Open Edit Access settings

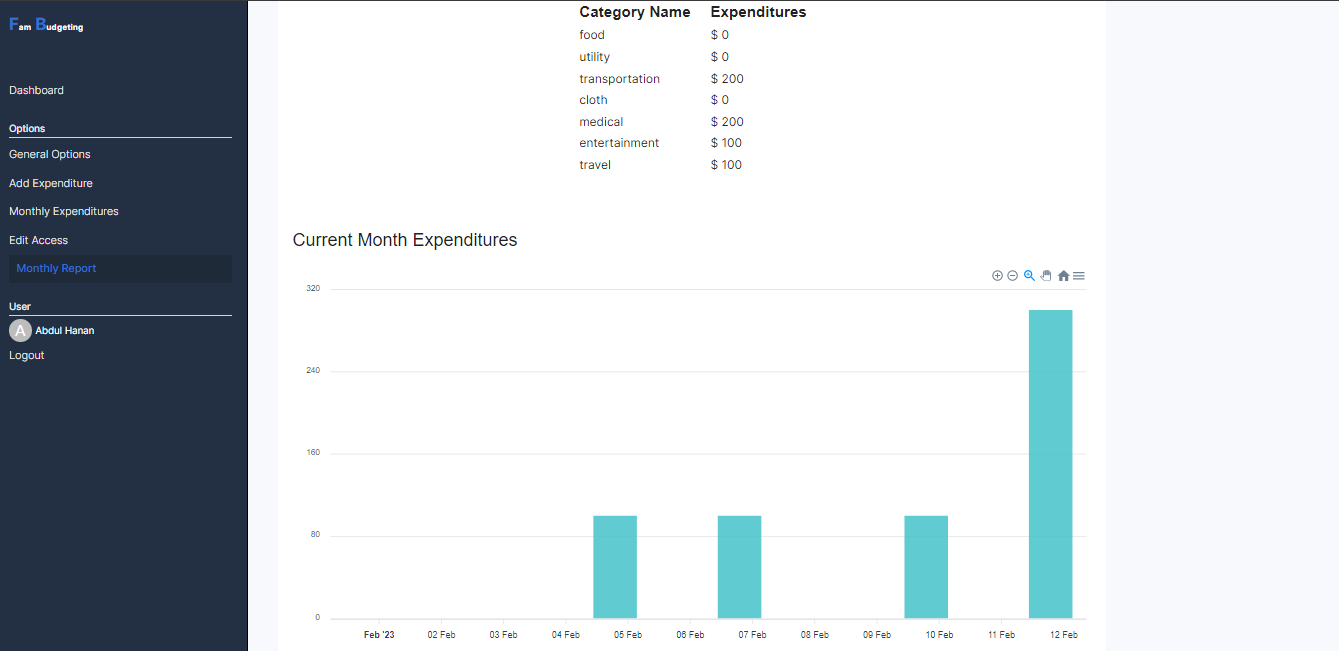pyautogui.click(x=38, y=240)
